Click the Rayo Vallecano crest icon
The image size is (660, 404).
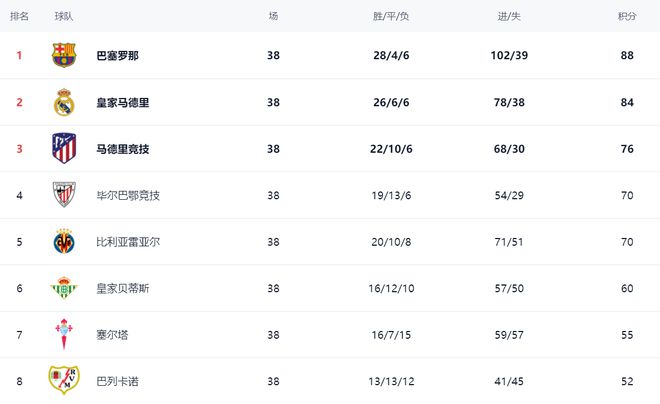click(x=64, y=380)
